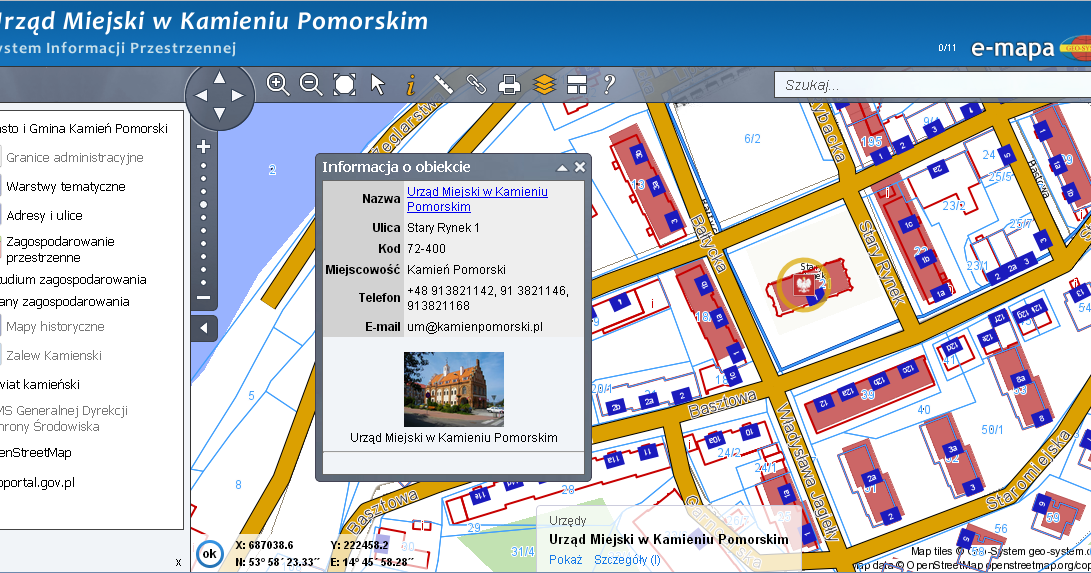Open Szczegóły (I) link

pyautogui.click(x=627, y=560)
